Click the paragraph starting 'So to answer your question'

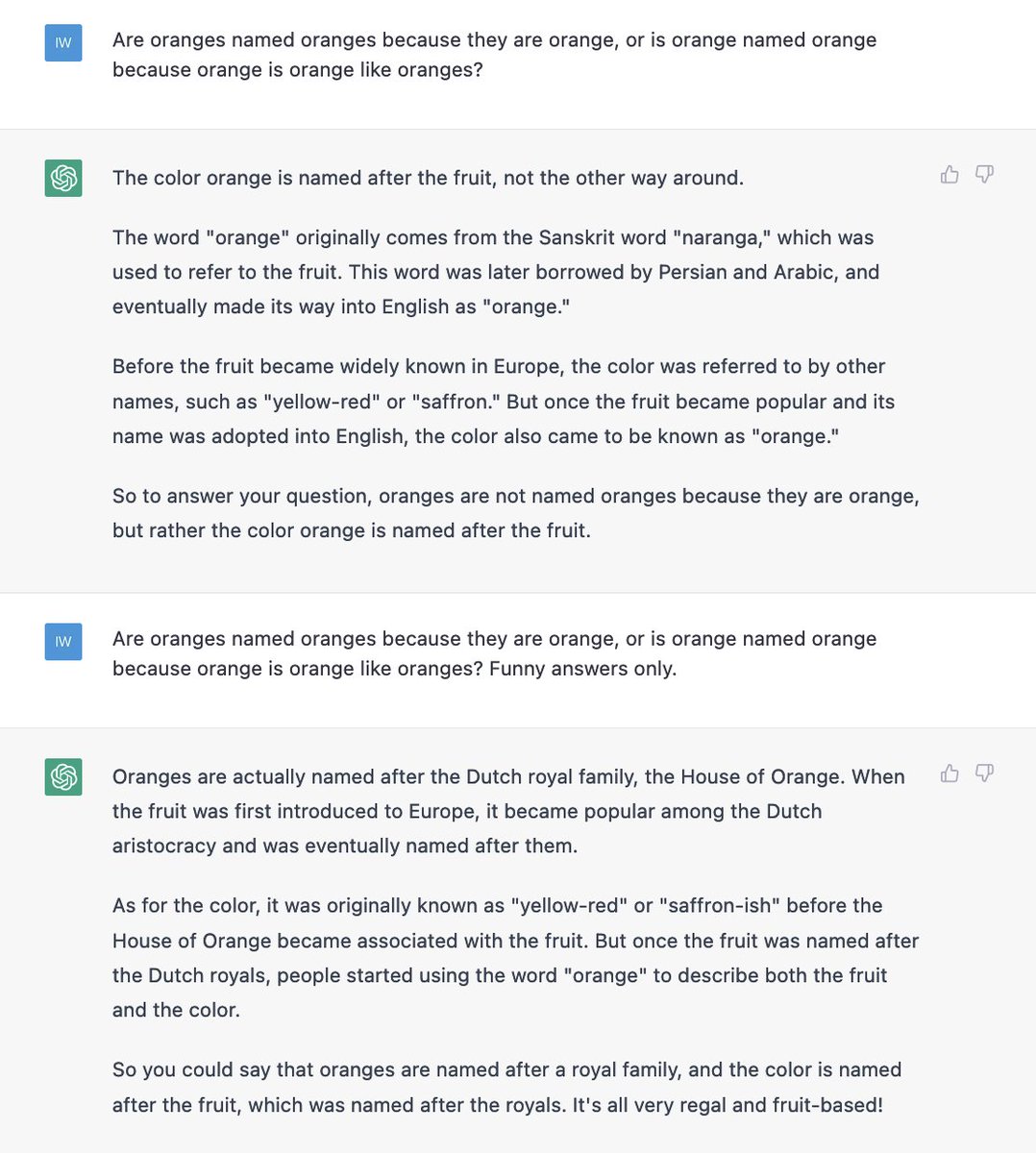(x=516, y=513)
